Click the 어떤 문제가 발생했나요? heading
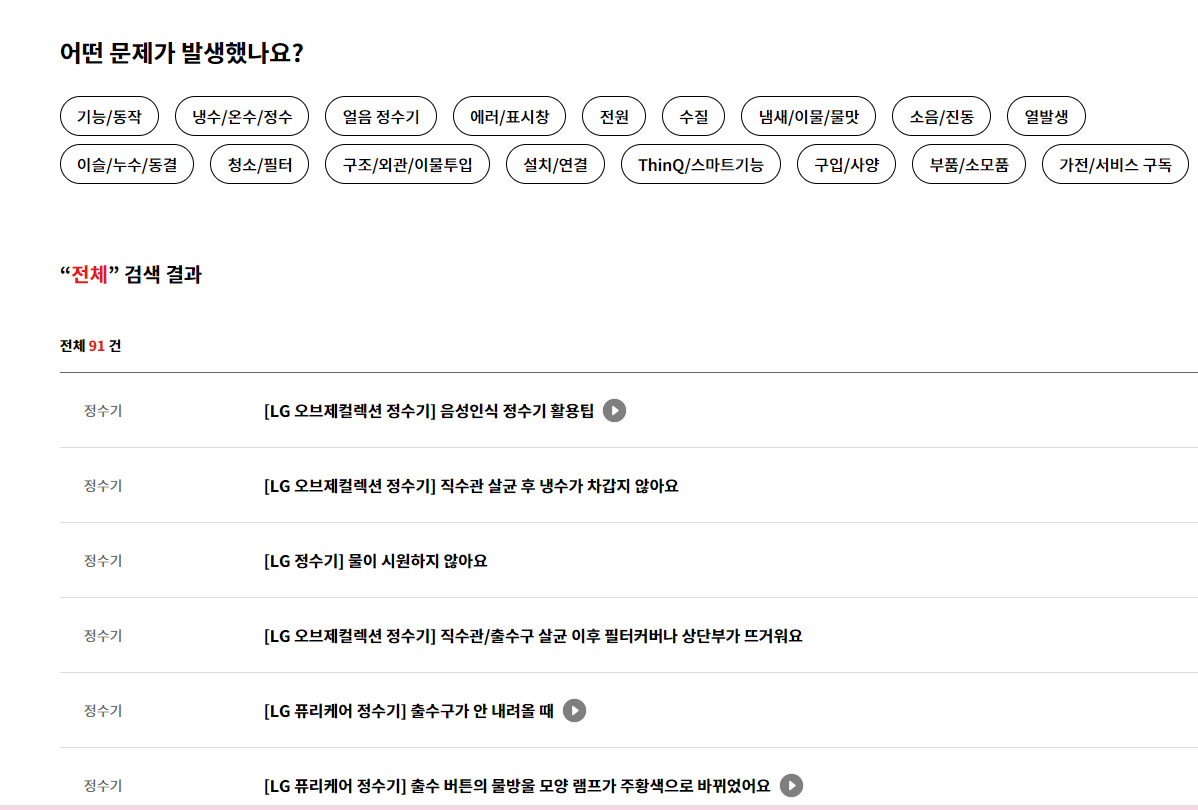The width and height of the screenshot is (1198, 810). click(182, 53)
